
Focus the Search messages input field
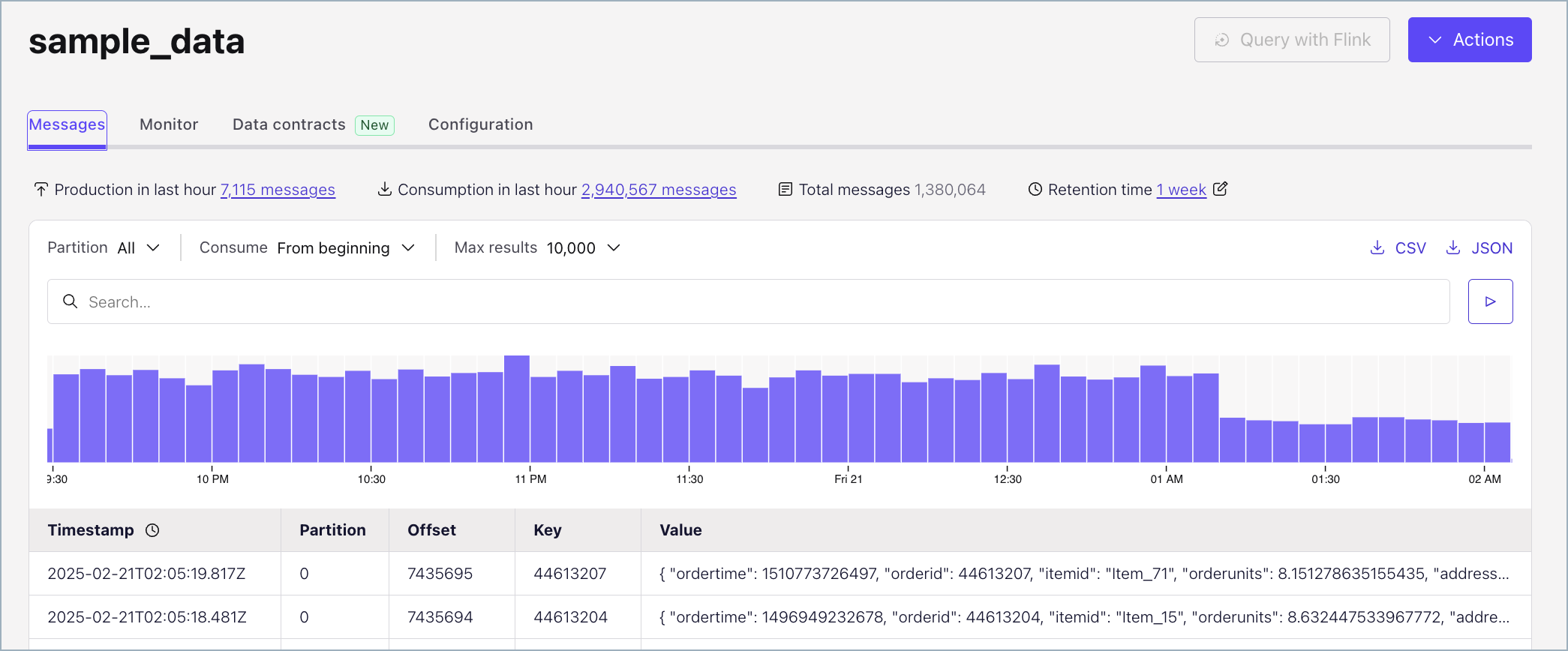750,301
